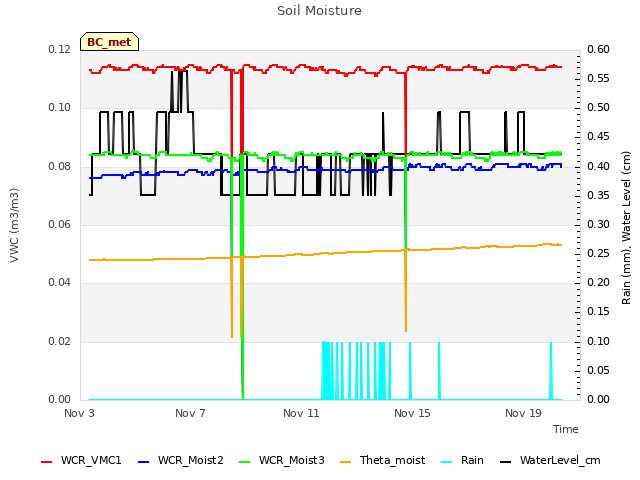Click the 0.12 left axis value
The height and width of the screenshot is (480, 640).
[x=60, y=49]
